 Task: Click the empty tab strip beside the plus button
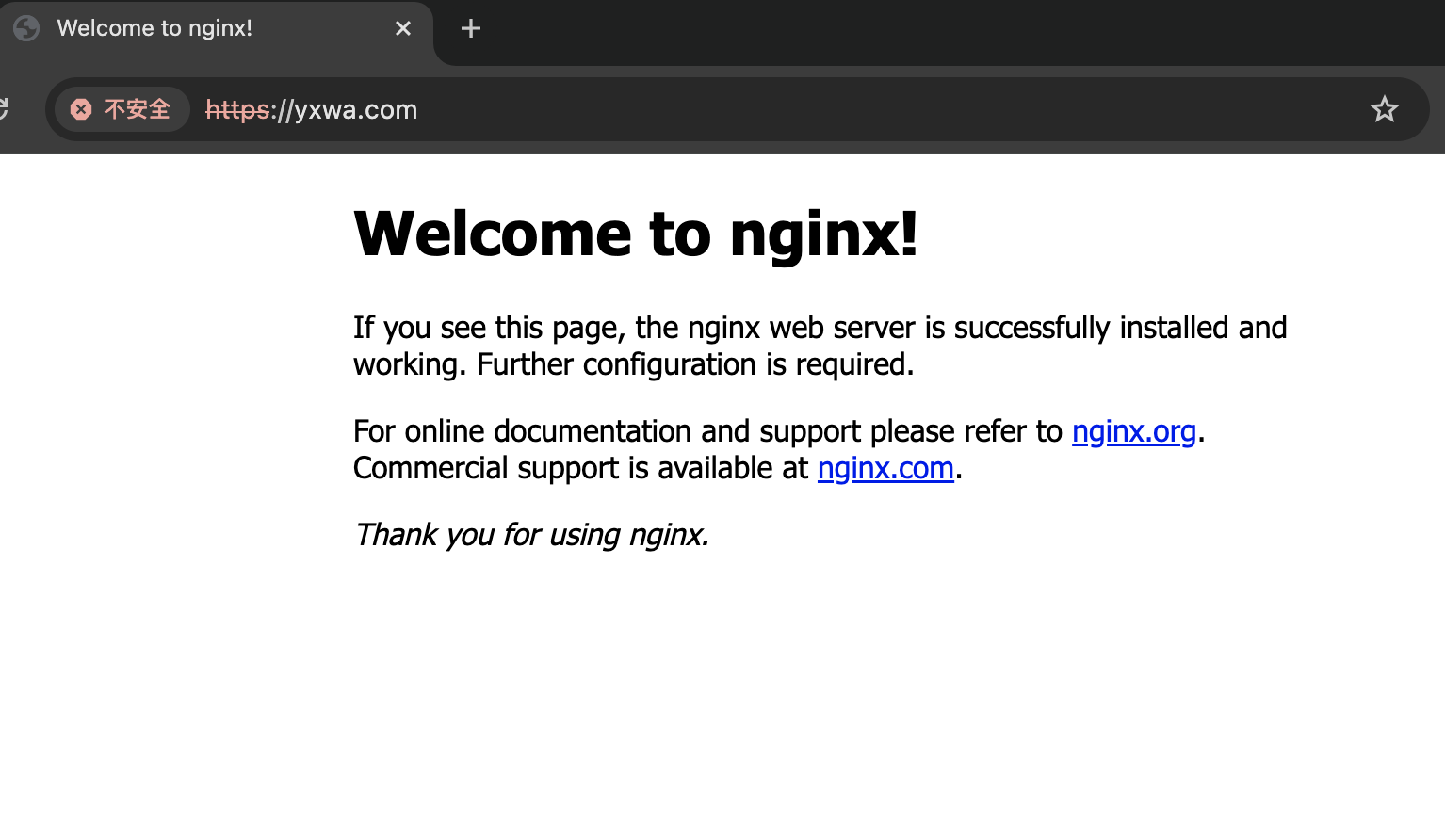942,29
